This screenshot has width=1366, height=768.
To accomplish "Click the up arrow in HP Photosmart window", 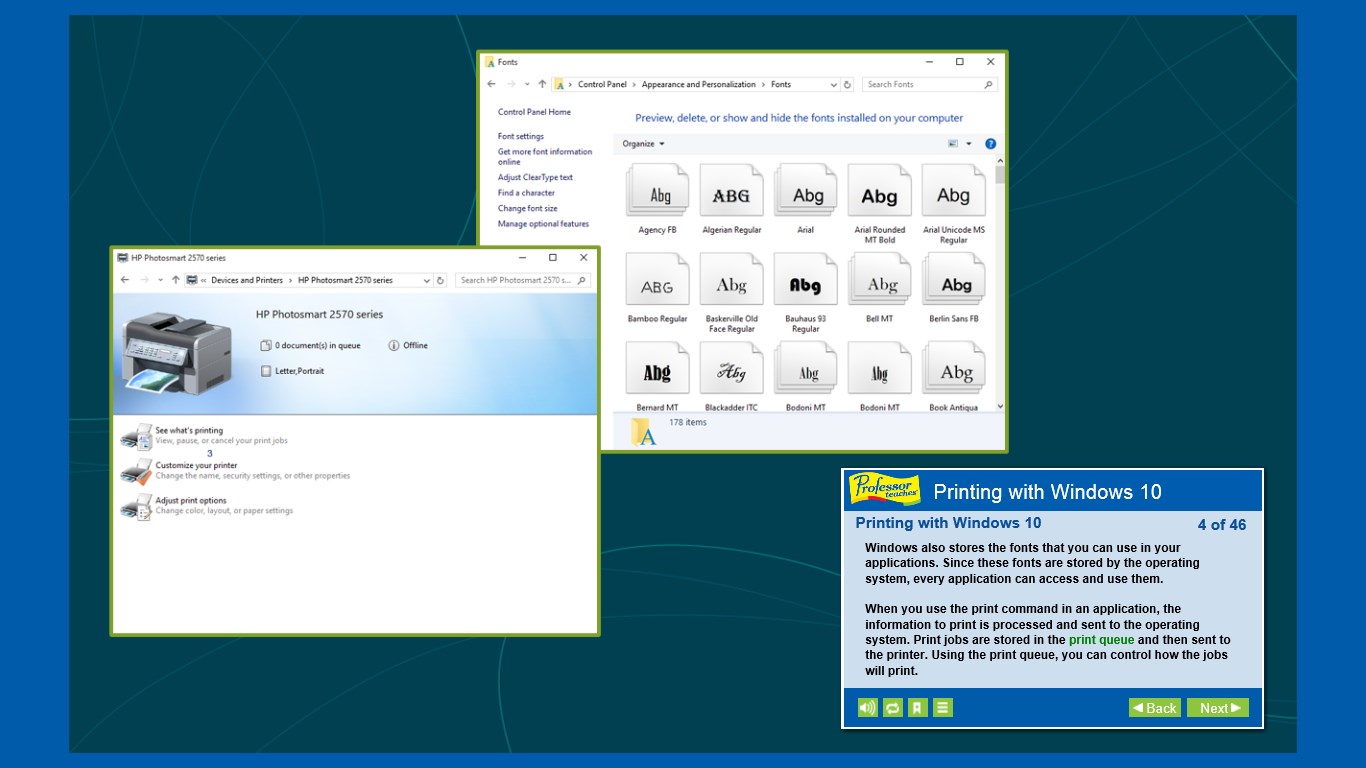I will click(176, 281).
